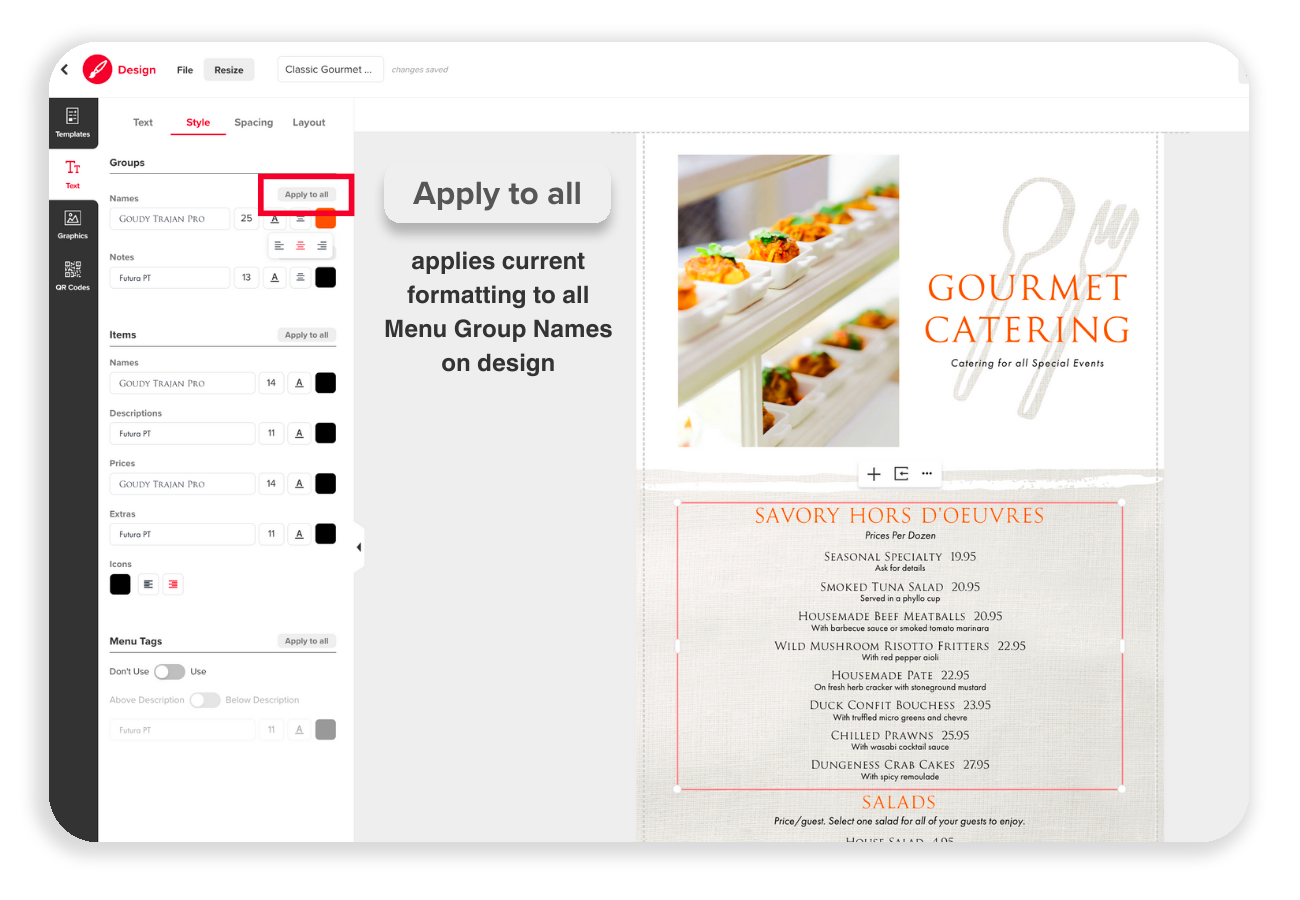Open the Prices font dropdown
1300x900 pixels.
coord(182,484)
